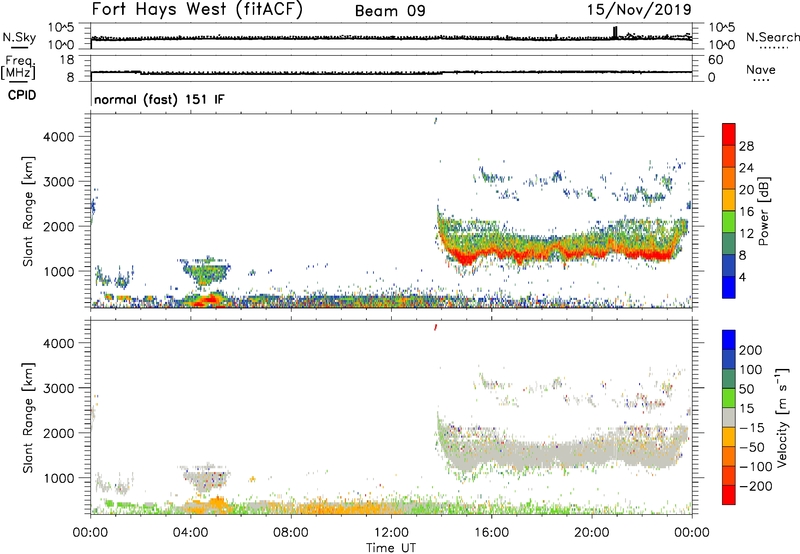Click the 'Fort Hays West (fitACF)' title
800x554 pixels.
click(197, 9)
